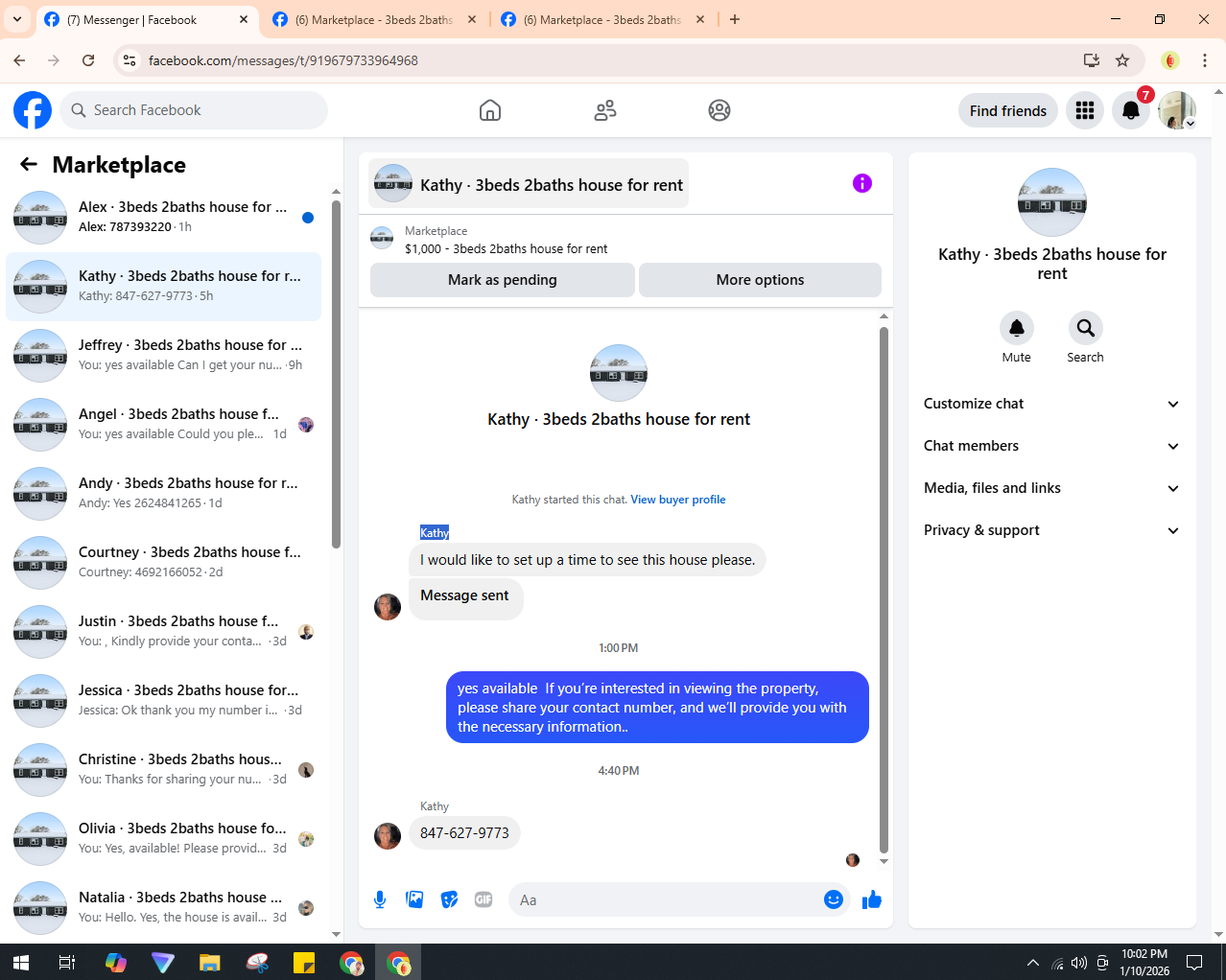This screenshot has width=1226, height=980.
Task: Open the Friends icon in top navigation
Action: [605, 110]
